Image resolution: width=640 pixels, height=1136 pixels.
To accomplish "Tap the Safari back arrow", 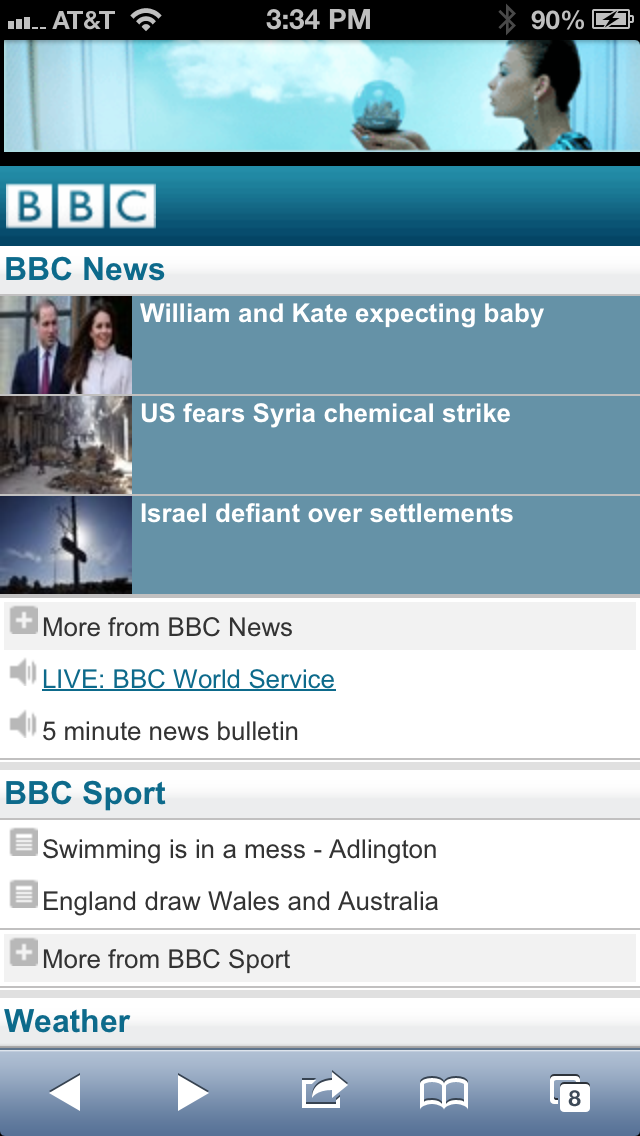I will pyautogui.click(x=65, y=1092).
